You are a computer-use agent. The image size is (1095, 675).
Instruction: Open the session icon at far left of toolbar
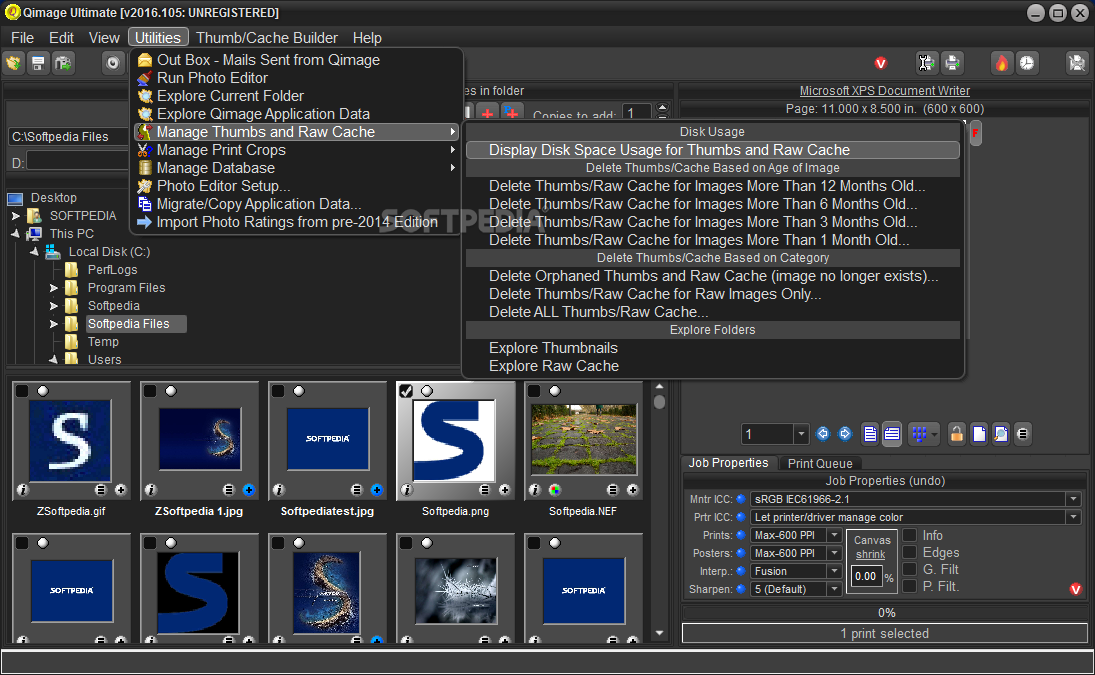14,64
